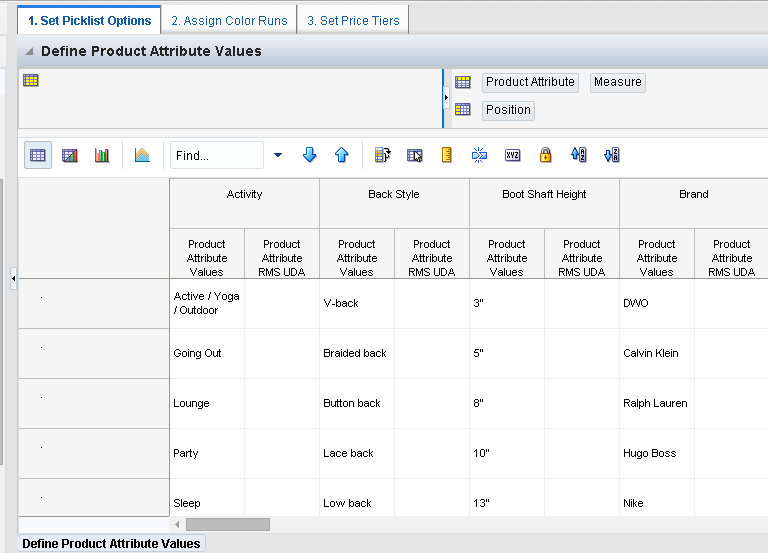Image resolution: width=768 pixels, height=553 pixels.
Task: Select the 5" boot shaft cell
Action: [506, 353]
